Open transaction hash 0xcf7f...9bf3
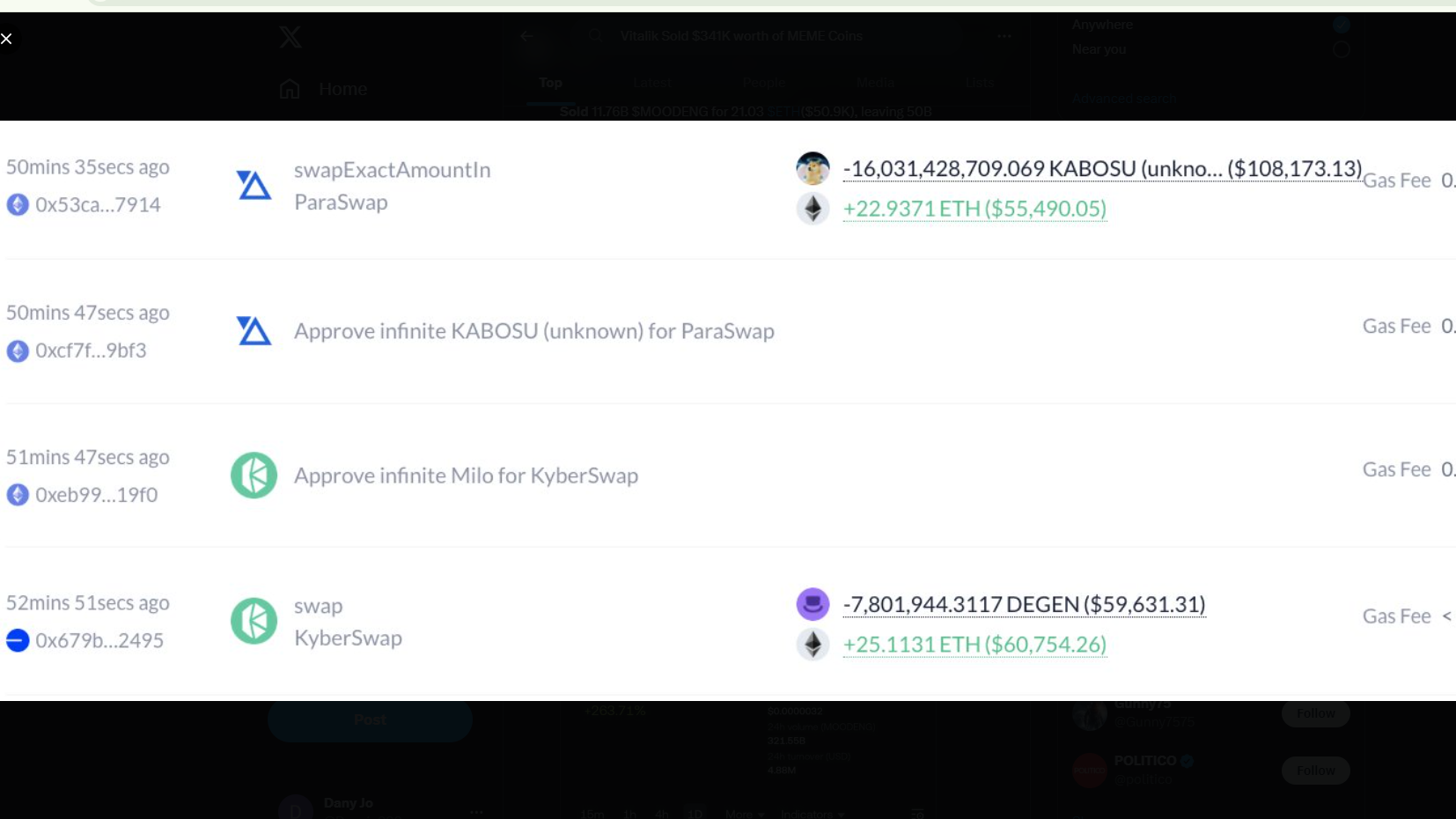This screenshot has width=1456, height=819. pos(91,350)
